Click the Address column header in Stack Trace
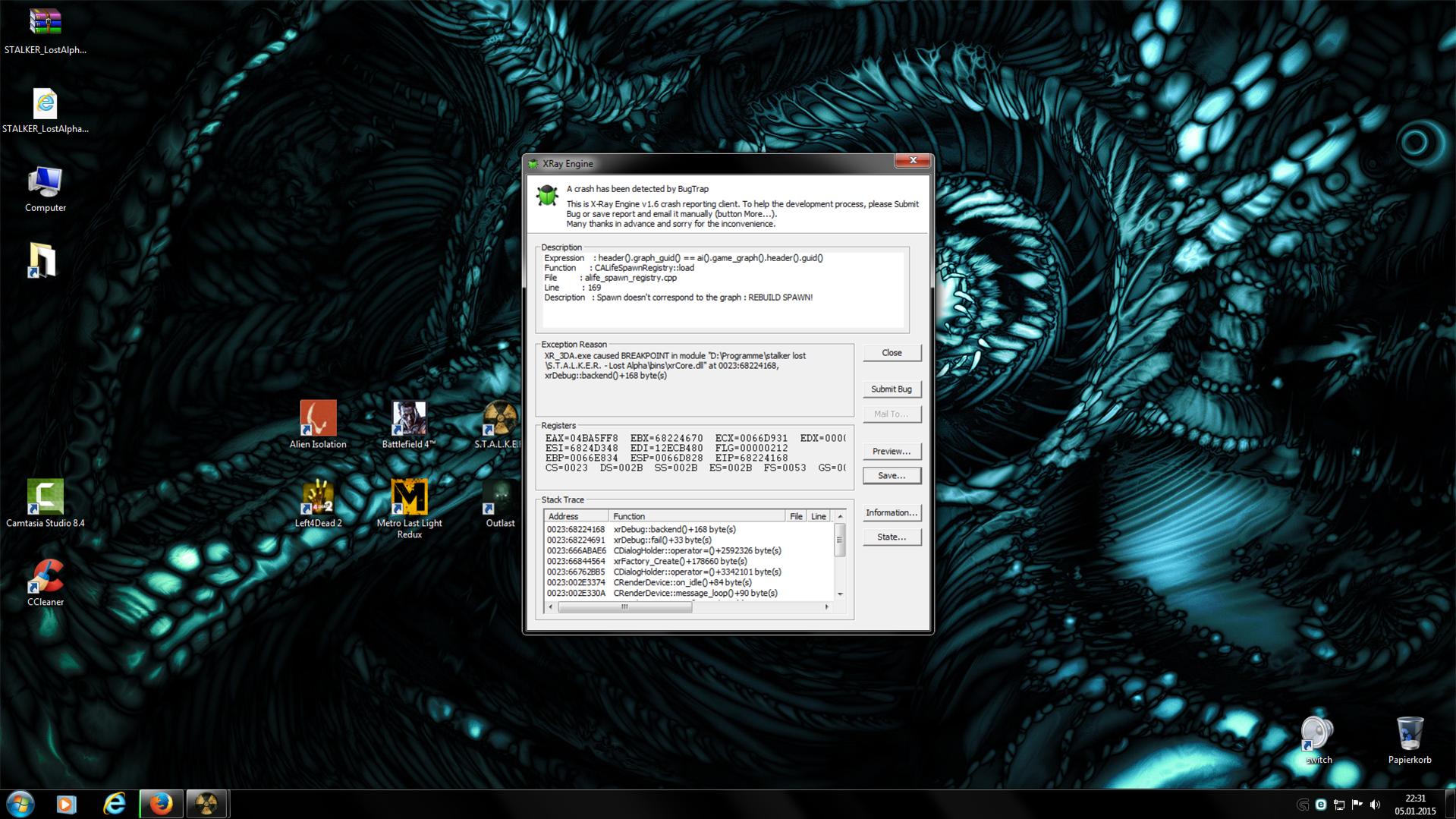The height and width of the screenshot is (819, 1456). click(576, 516)
